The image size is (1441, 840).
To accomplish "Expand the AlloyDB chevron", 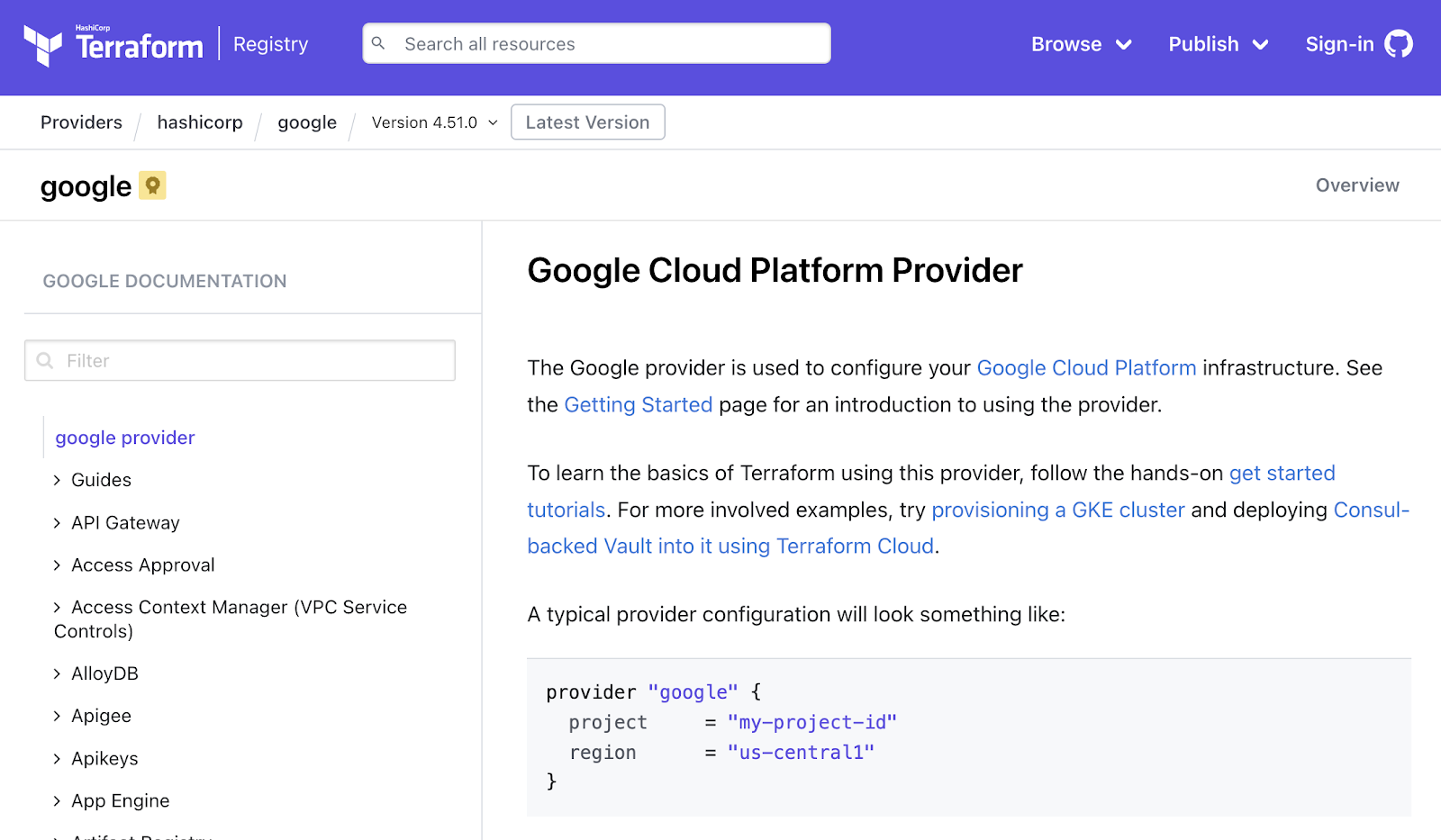I will pos(57,673).
